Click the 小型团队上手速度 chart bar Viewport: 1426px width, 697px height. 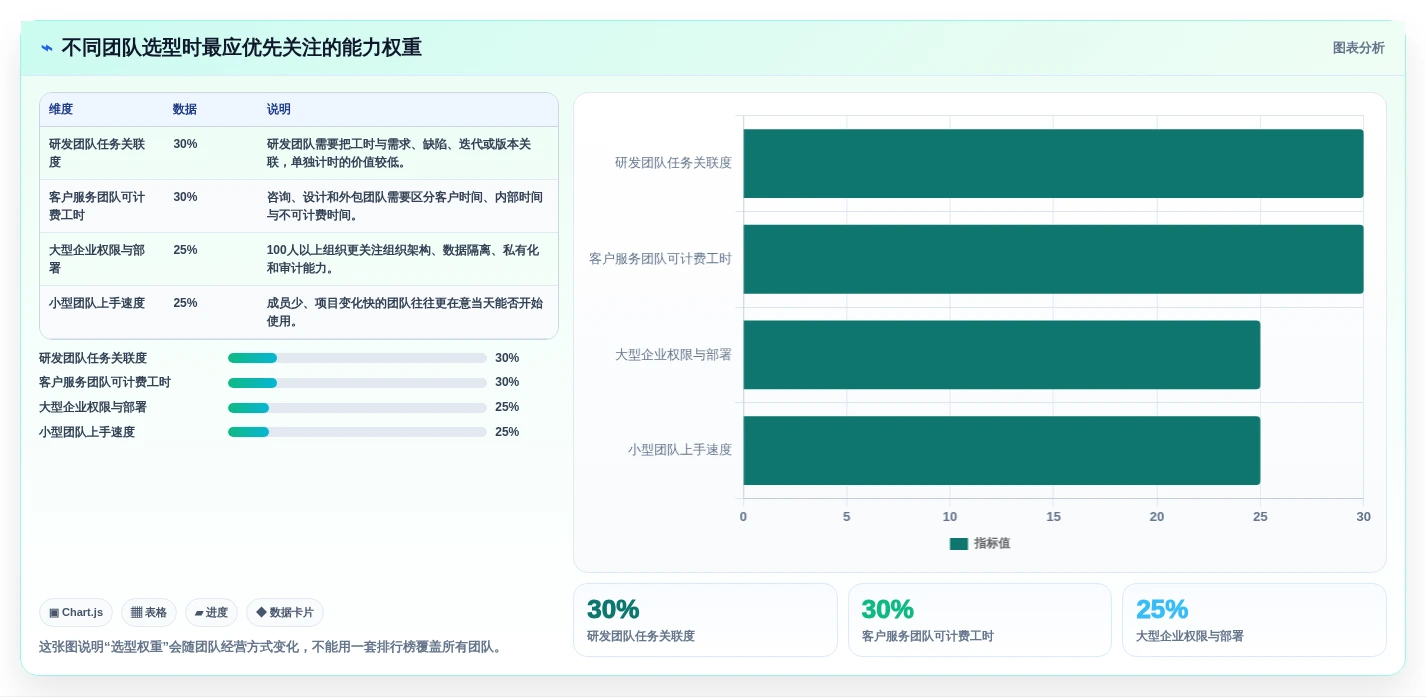pyautogui.click(x=1001, y=451)
